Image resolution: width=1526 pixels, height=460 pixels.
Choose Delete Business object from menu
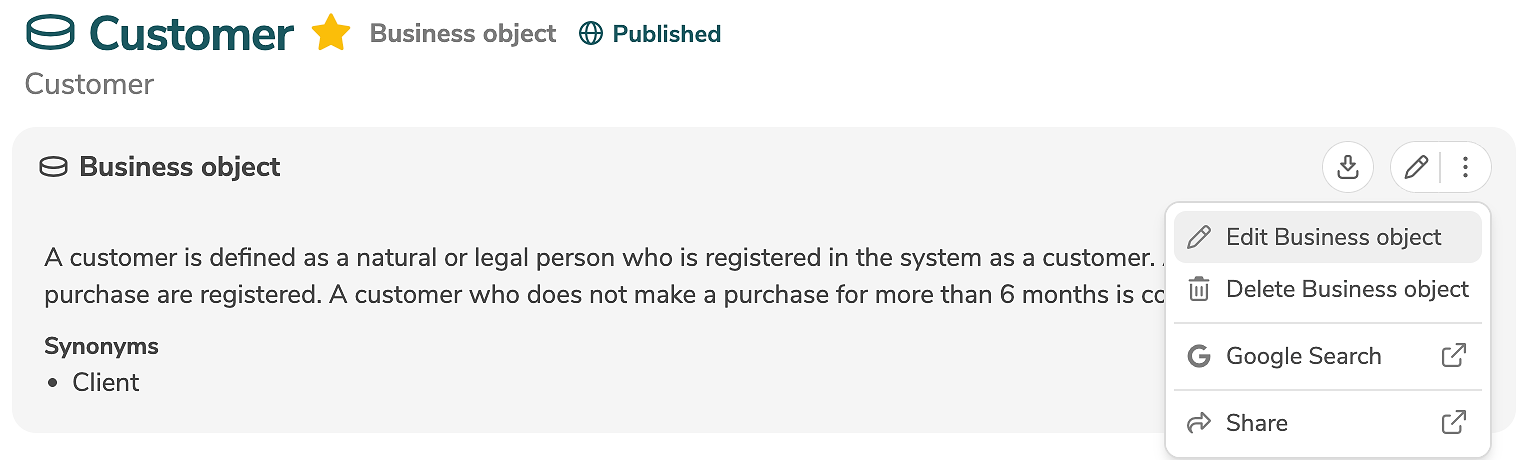tap(1346, 290)
